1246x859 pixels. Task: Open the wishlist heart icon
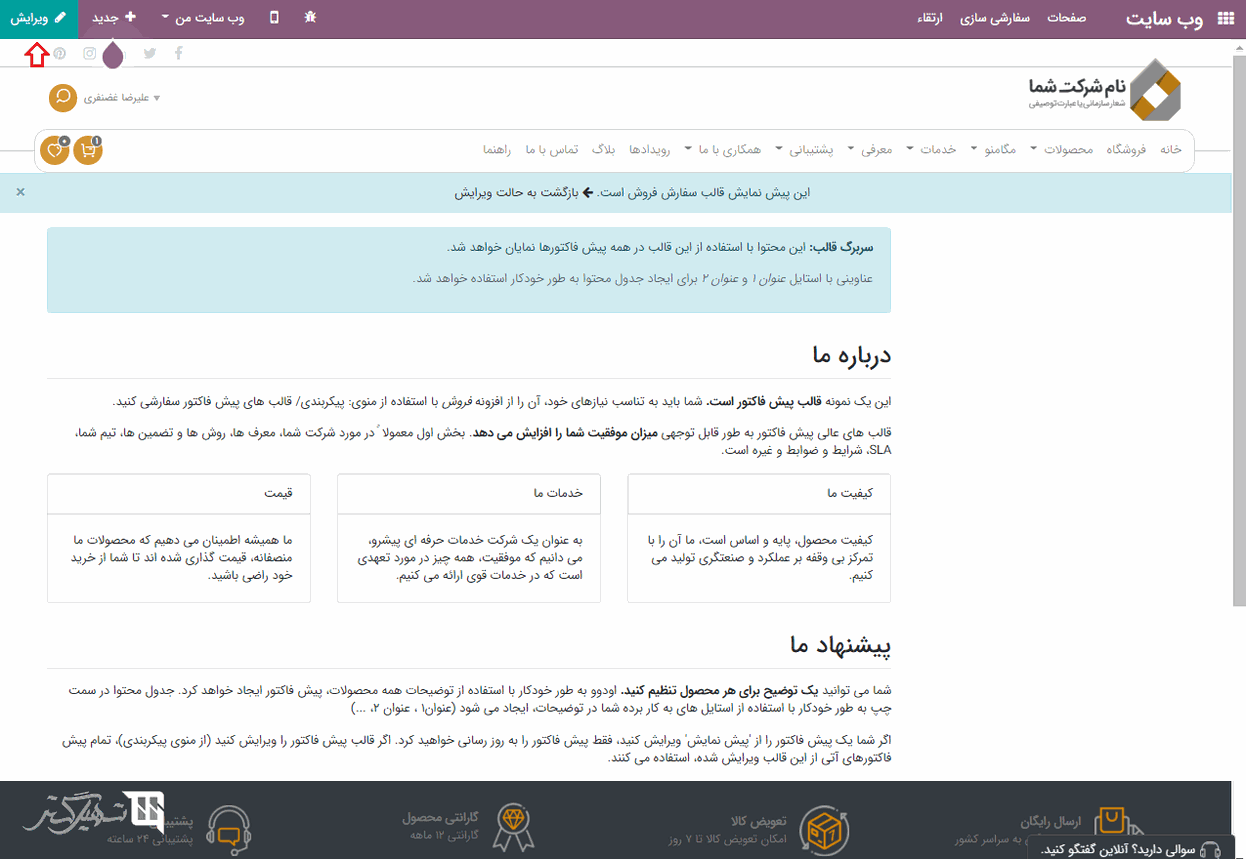[x=55, y=150]
